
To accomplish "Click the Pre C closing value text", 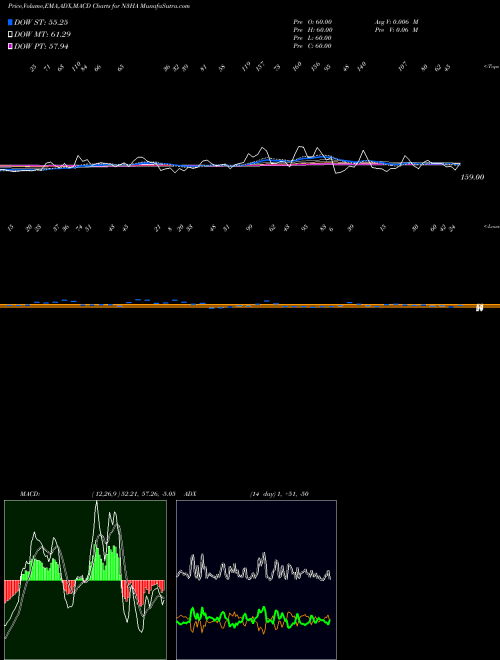I will click(x=313, y=46).
